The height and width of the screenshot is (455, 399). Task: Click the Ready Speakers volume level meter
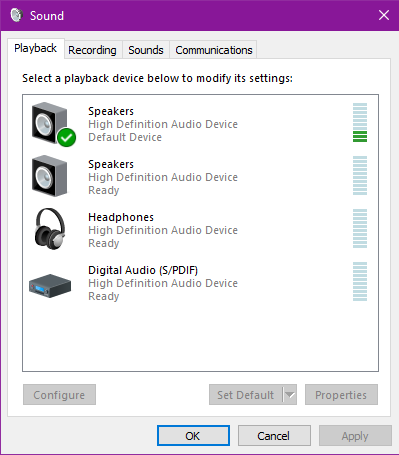pyautogui.click(x=360, y=175)
